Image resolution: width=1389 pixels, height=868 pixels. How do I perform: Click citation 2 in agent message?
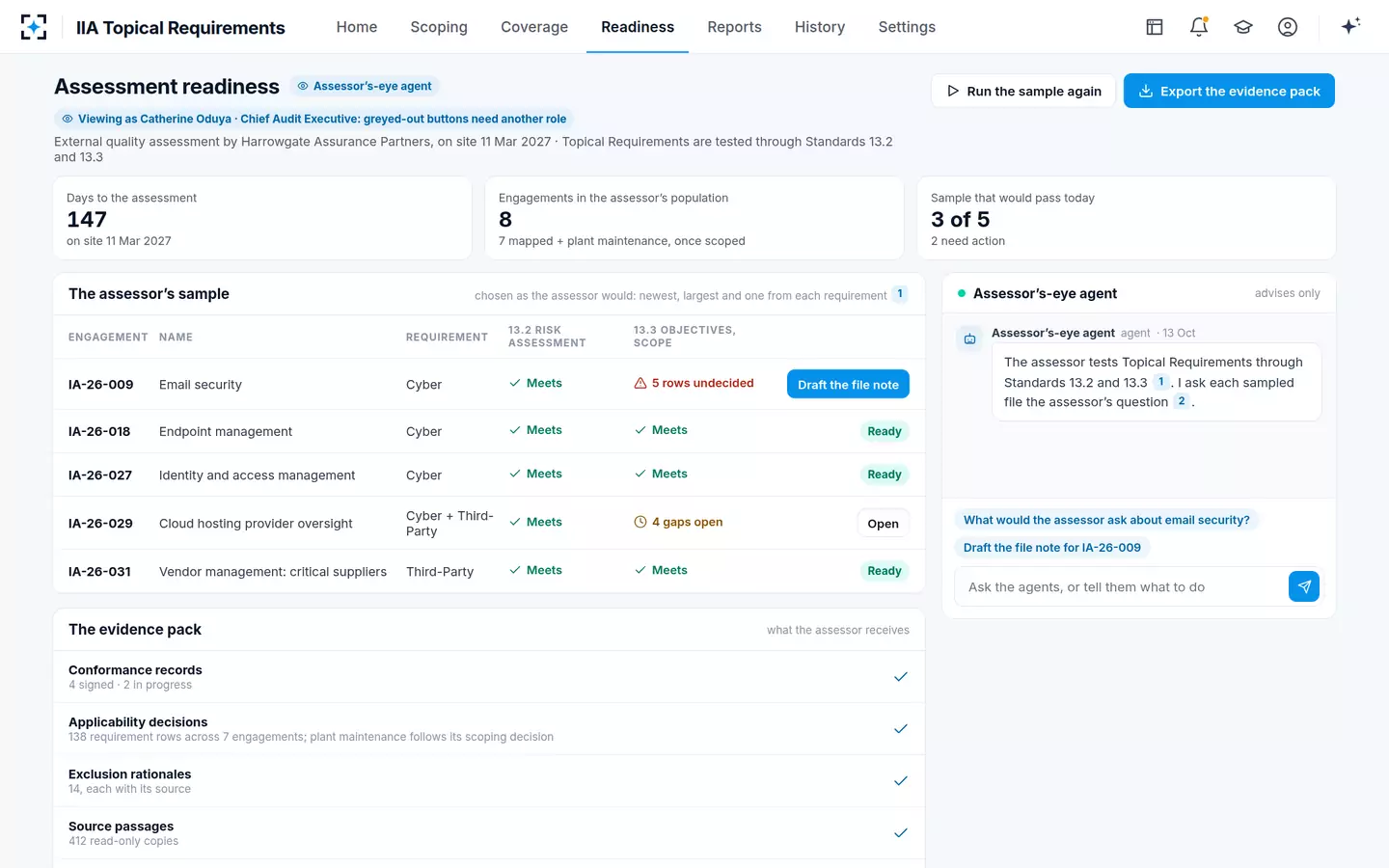1182,401
